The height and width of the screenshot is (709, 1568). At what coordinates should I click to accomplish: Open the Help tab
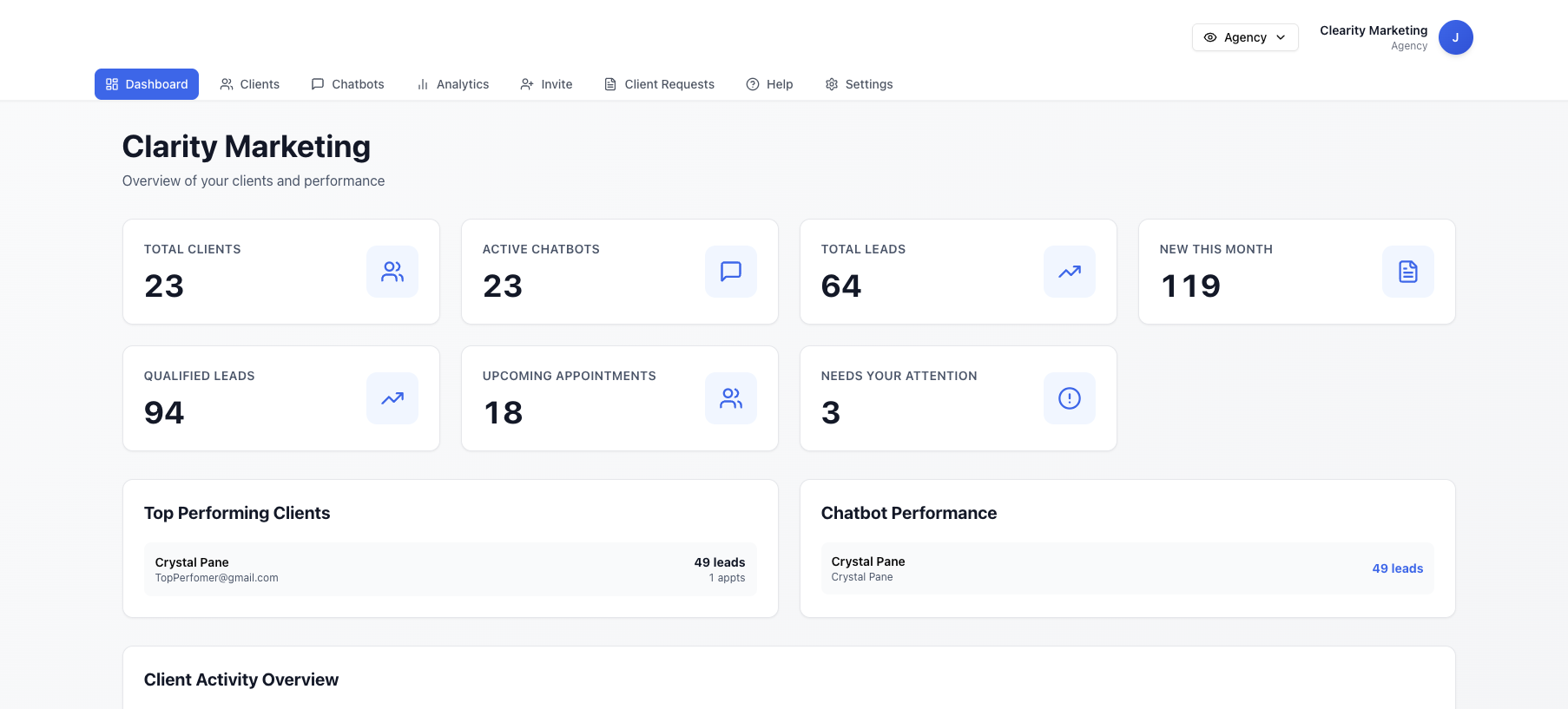769,84
